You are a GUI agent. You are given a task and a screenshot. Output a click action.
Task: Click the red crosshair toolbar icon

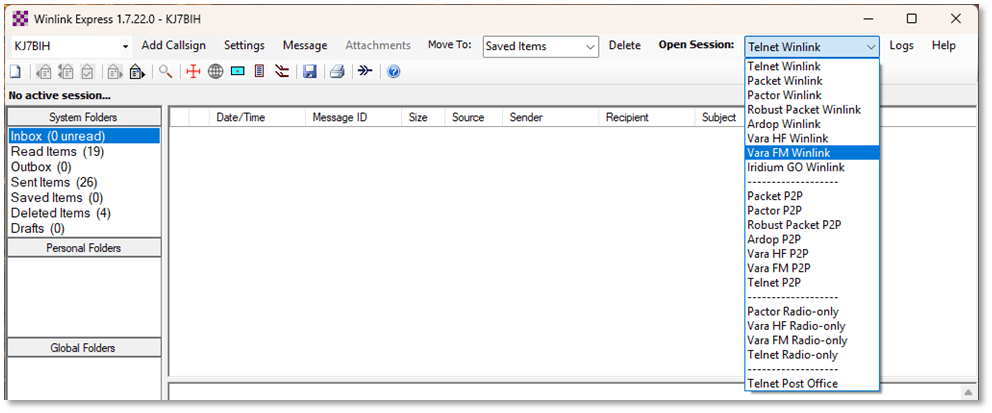194,72
